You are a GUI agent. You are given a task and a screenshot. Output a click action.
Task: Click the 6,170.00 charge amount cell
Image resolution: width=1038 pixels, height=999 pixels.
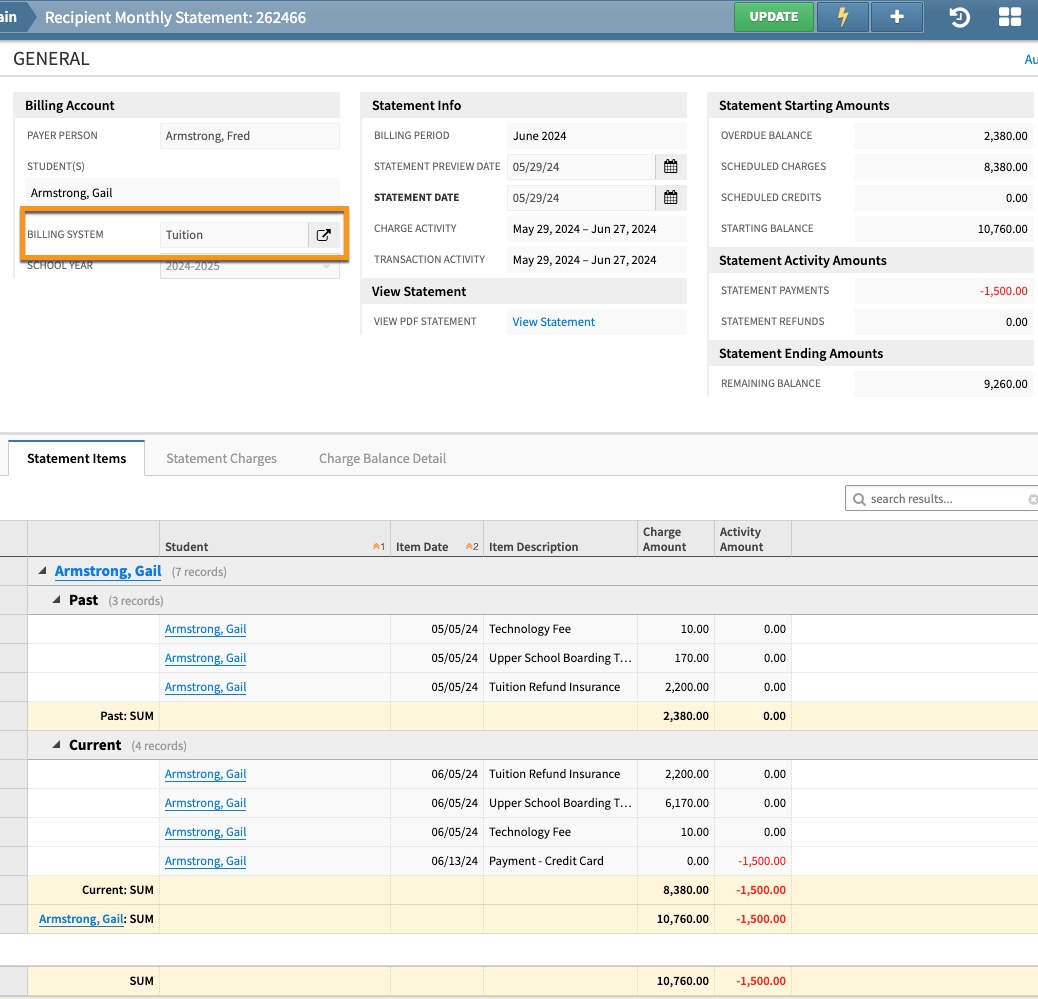pyautogui.click(x=676, y=803)
